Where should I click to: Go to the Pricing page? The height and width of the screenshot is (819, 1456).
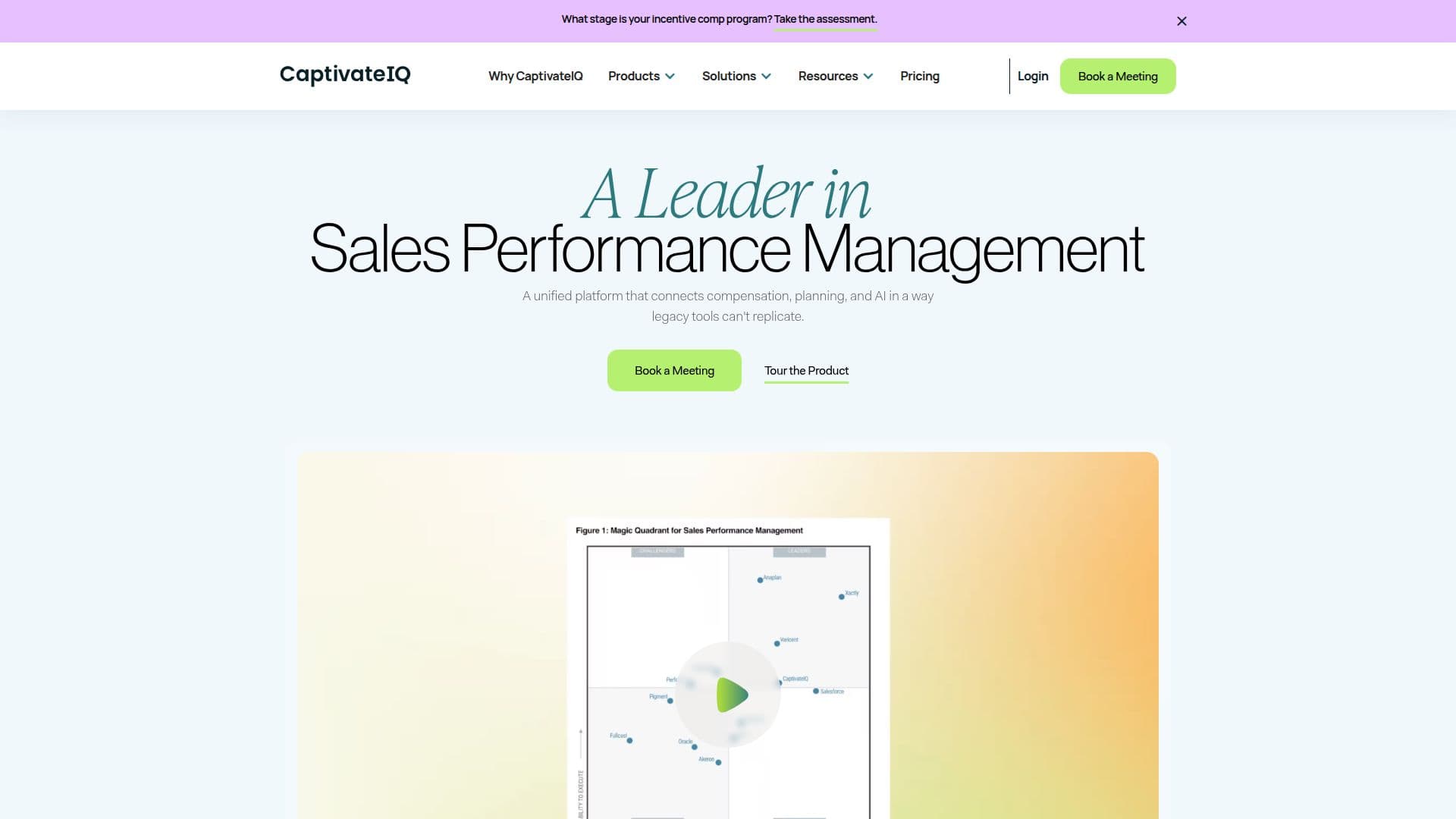pyautogui.click(x=920, y=76)
